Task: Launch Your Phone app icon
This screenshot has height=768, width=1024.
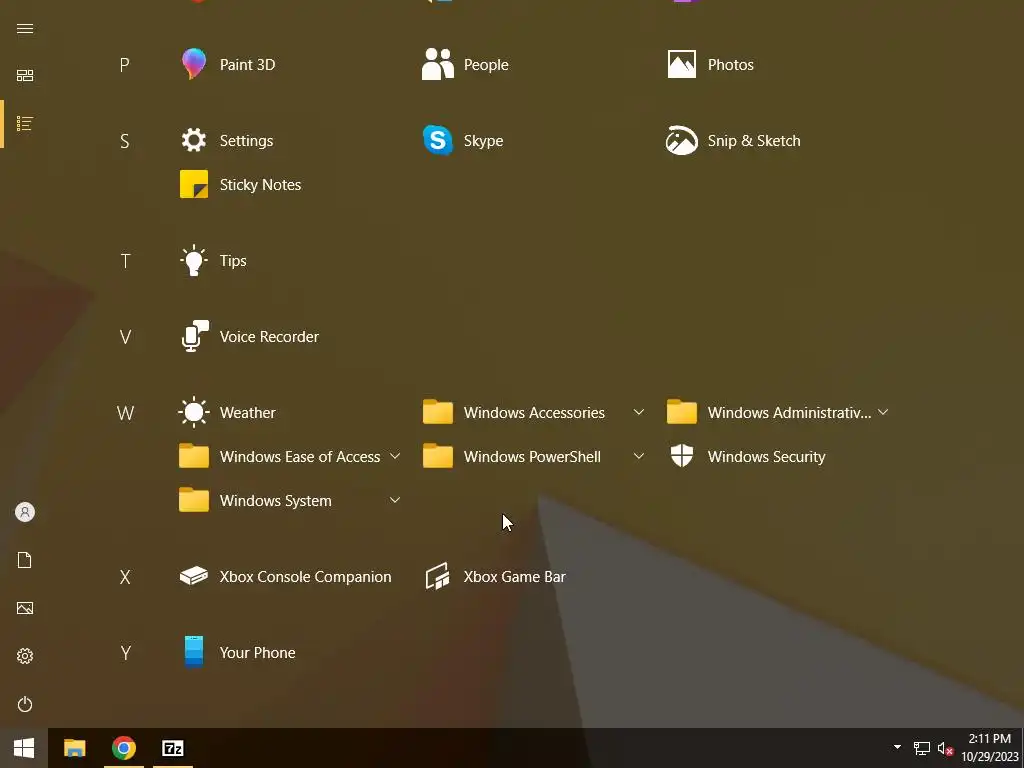Action: point(194,652)
